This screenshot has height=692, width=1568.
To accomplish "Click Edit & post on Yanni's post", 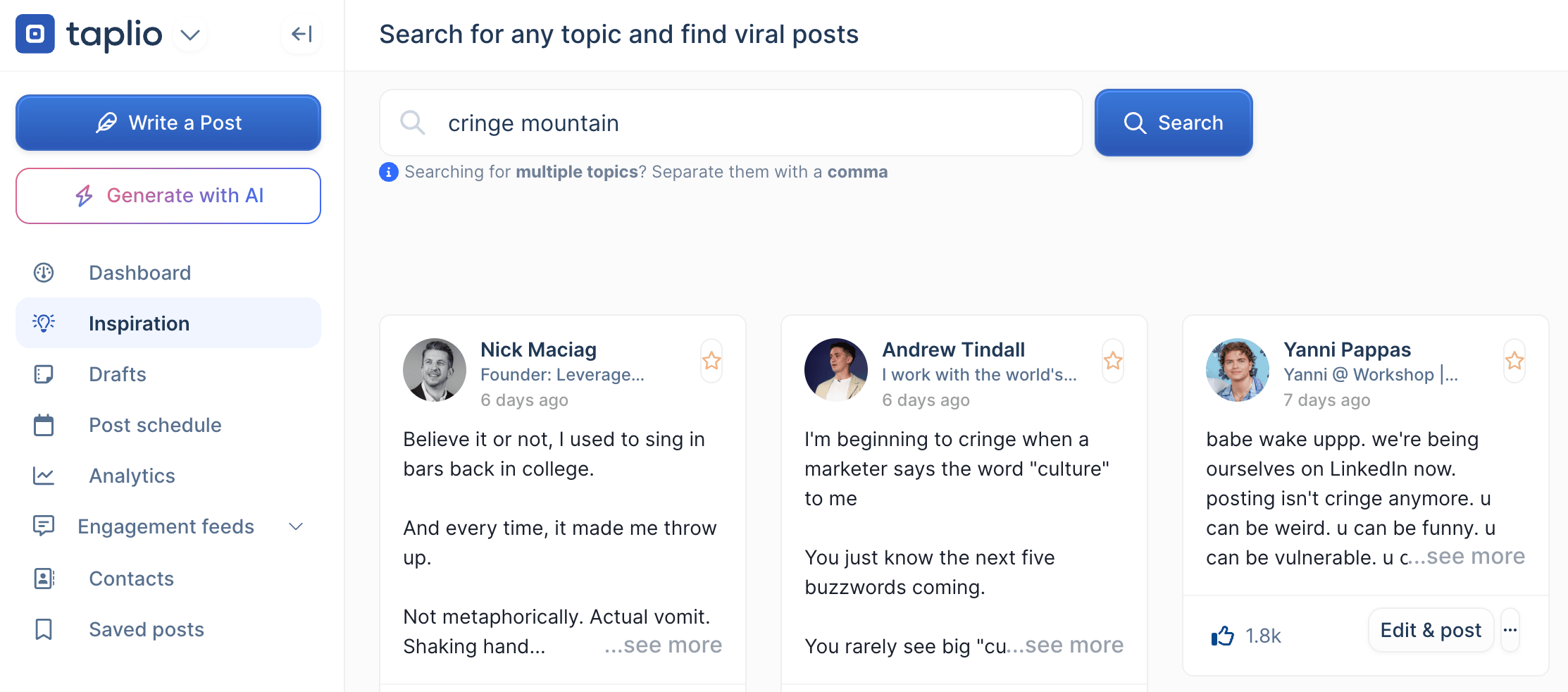I will coord(1431,630).
